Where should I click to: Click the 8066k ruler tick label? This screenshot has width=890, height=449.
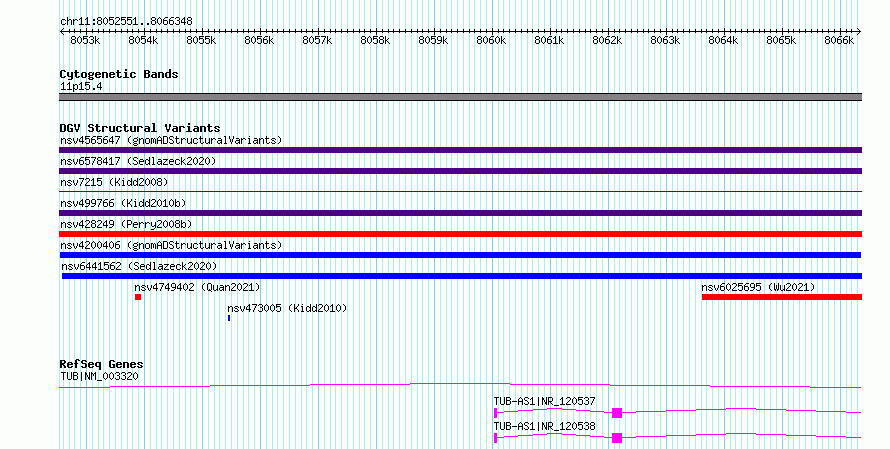pos(839,40)
